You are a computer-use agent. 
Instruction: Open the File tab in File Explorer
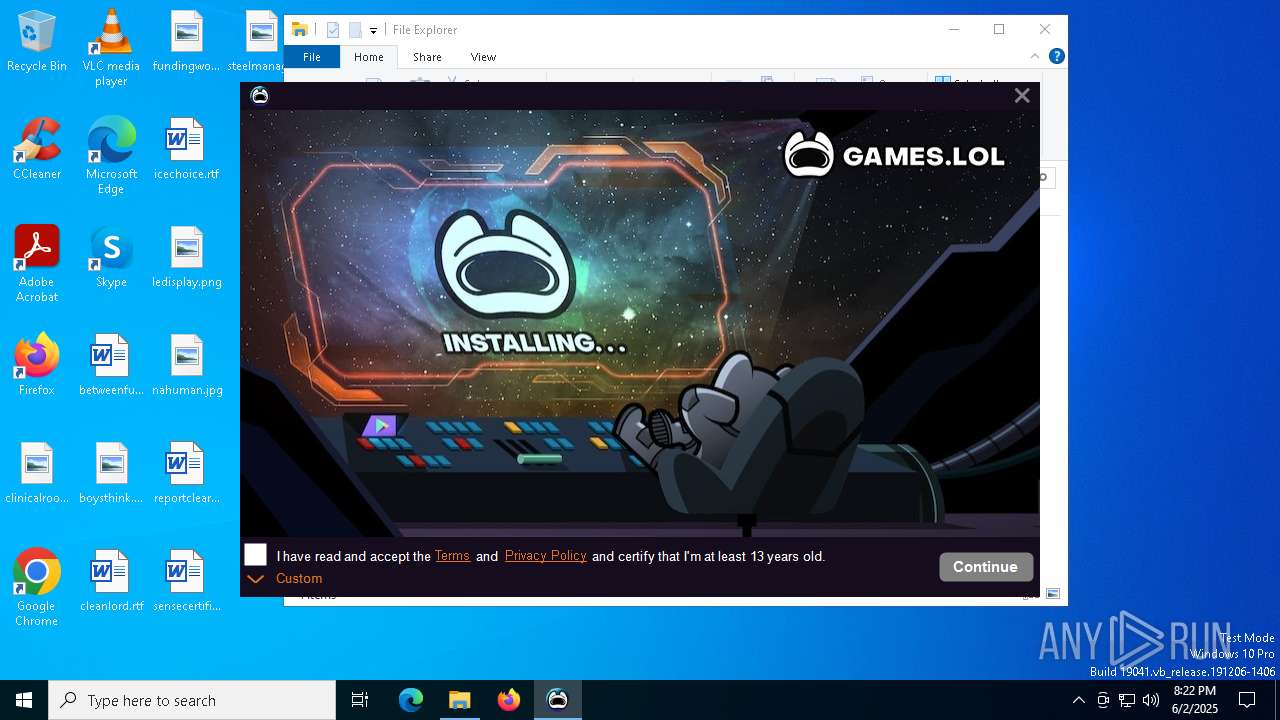[312, 57]
